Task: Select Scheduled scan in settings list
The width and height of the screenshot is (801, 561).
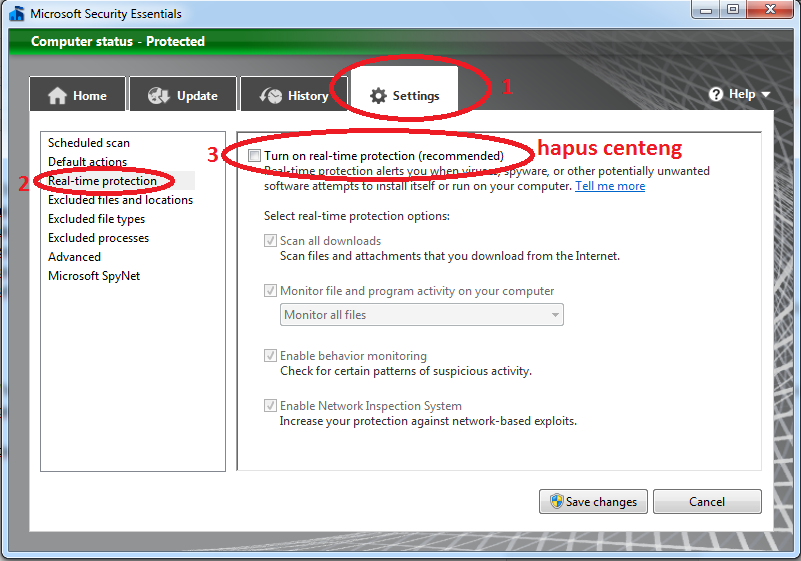Action: pyautogui.click(x=89, y=143)
